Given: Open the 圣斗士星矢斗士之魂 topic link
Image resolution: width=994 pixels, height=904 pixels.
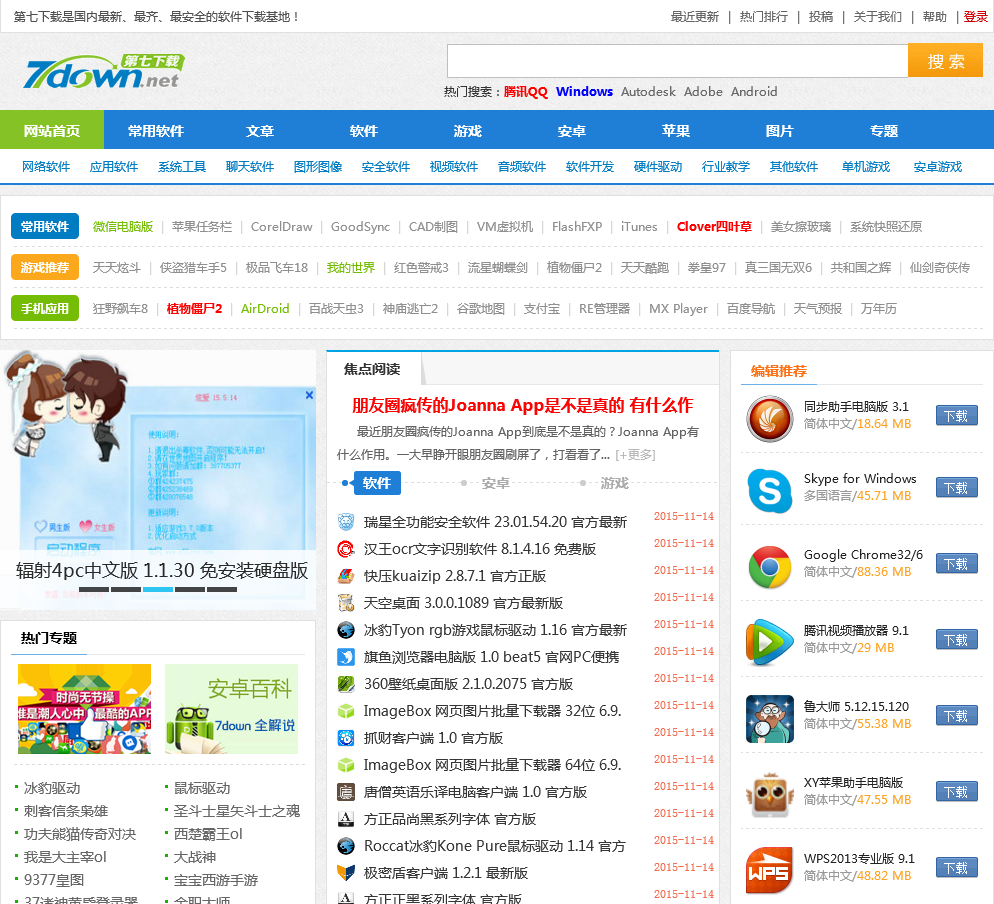Looking at the screenshot, I should [x=237, y=811].
